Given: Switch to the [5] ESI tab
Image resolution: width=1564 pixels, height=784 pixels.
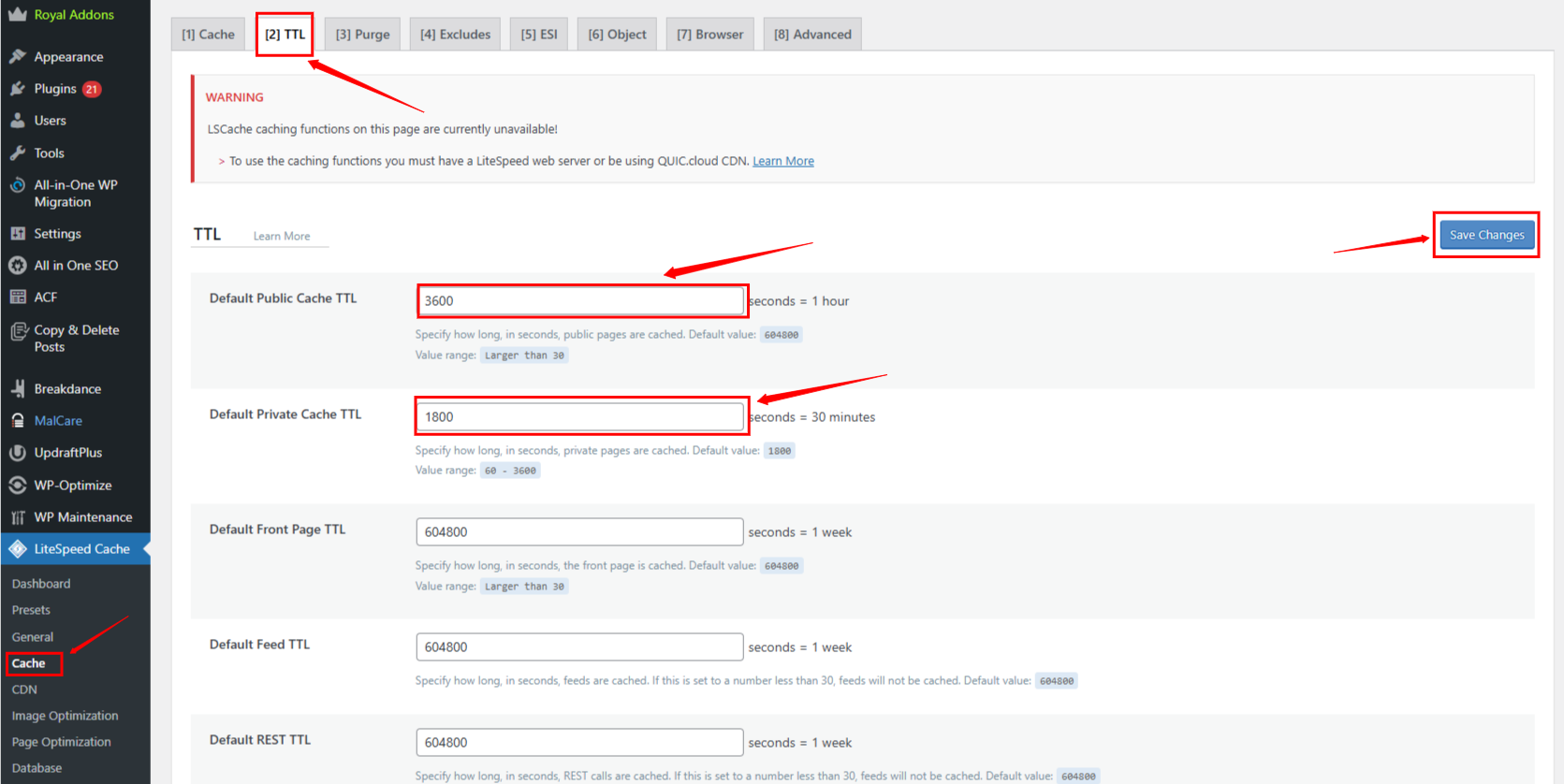Looking at the screenshot, I should coord(539,35).
